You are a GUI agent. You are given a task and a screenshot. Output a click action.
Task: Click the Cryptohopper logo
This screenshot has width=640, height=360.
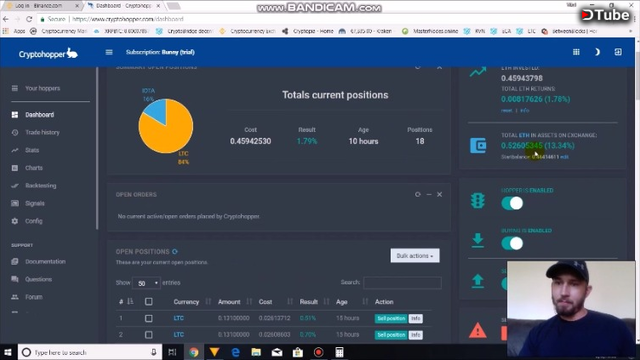pyautogui.click(x=48, y=53)
